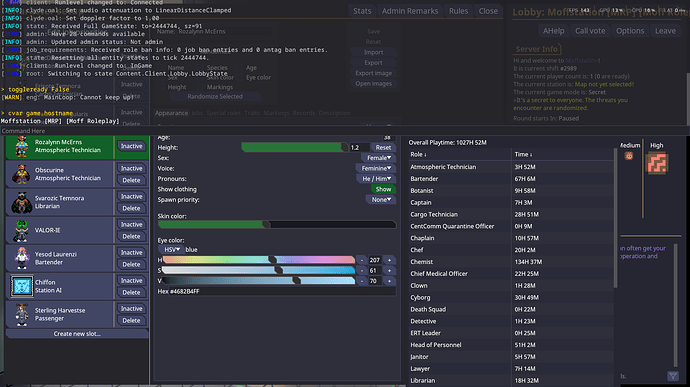Select the Head of Personnel row
The image size is (690, 387).
pos(510,345)
